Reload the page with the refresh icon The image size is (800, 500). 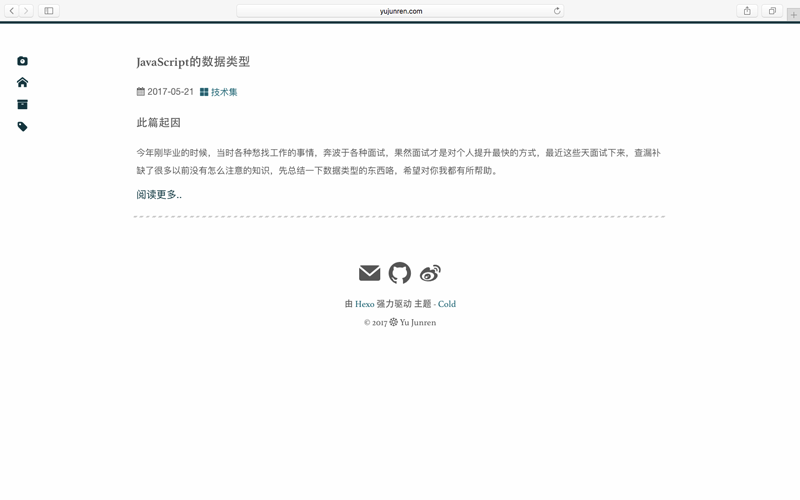pyautogui.click(x=557, y=11)
